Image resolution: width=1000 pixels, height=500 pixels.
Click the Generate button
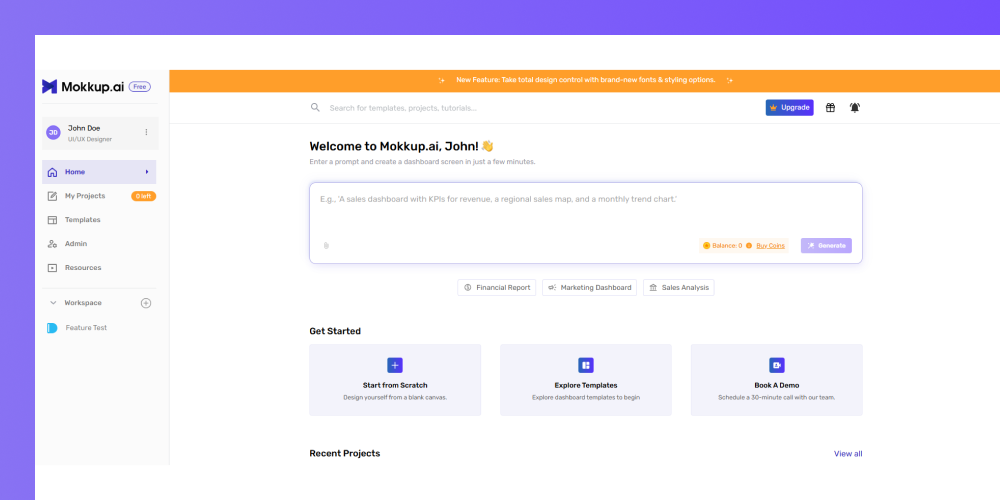coord(826,246)
